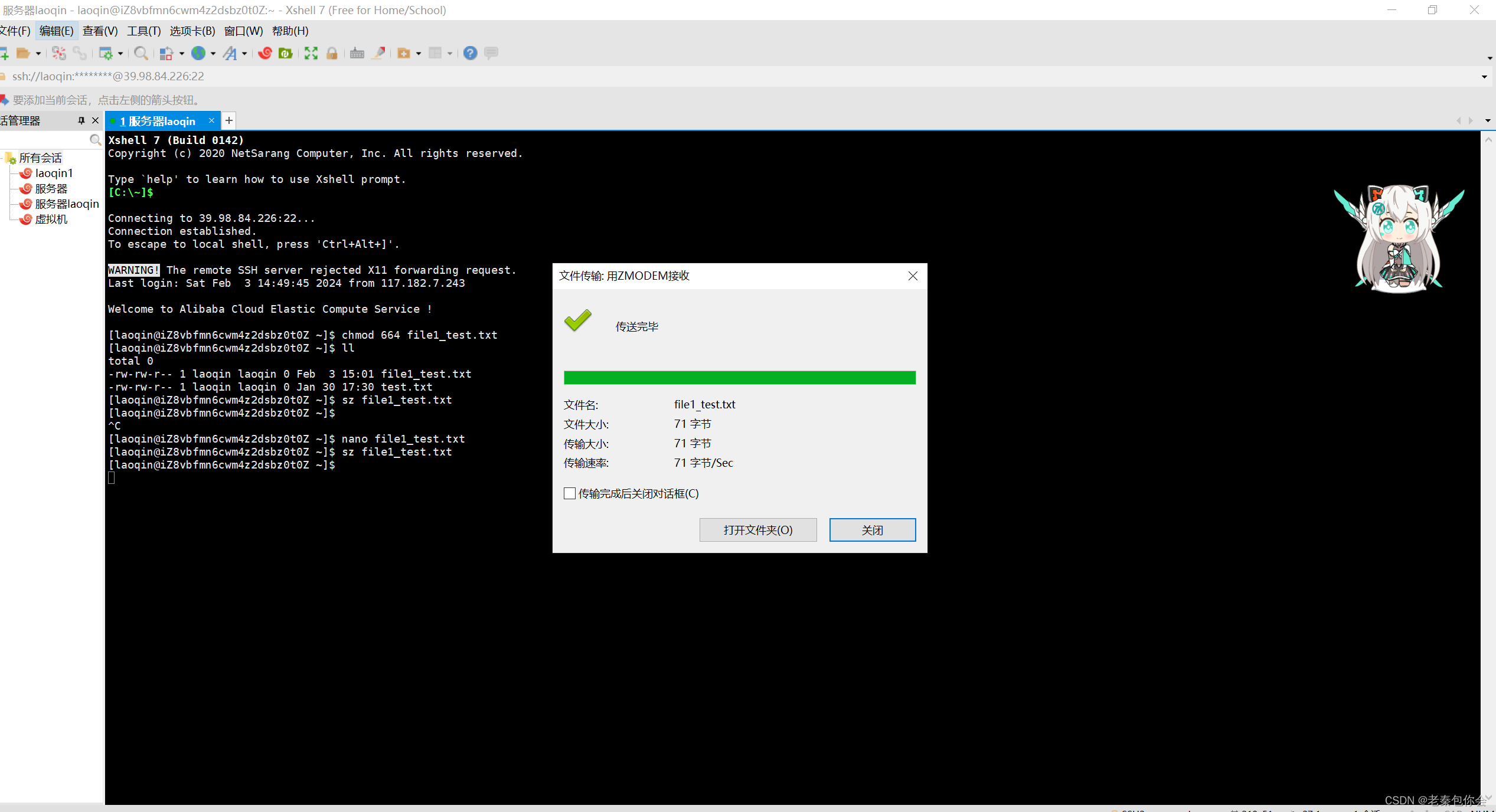
Task: Open the 文件(F) menu
Action: click(x=15, y=31)
